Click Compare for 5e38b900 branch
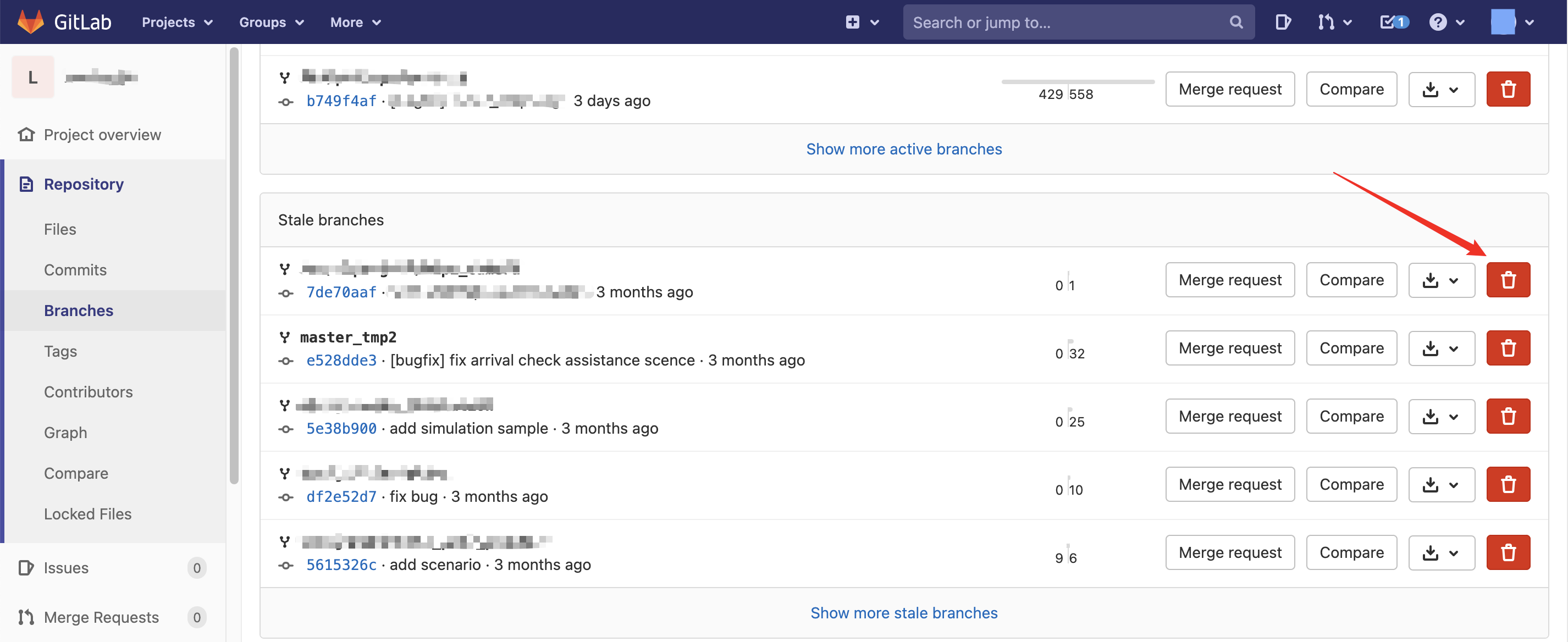The image size is (1568, 642). point(1351,416)
